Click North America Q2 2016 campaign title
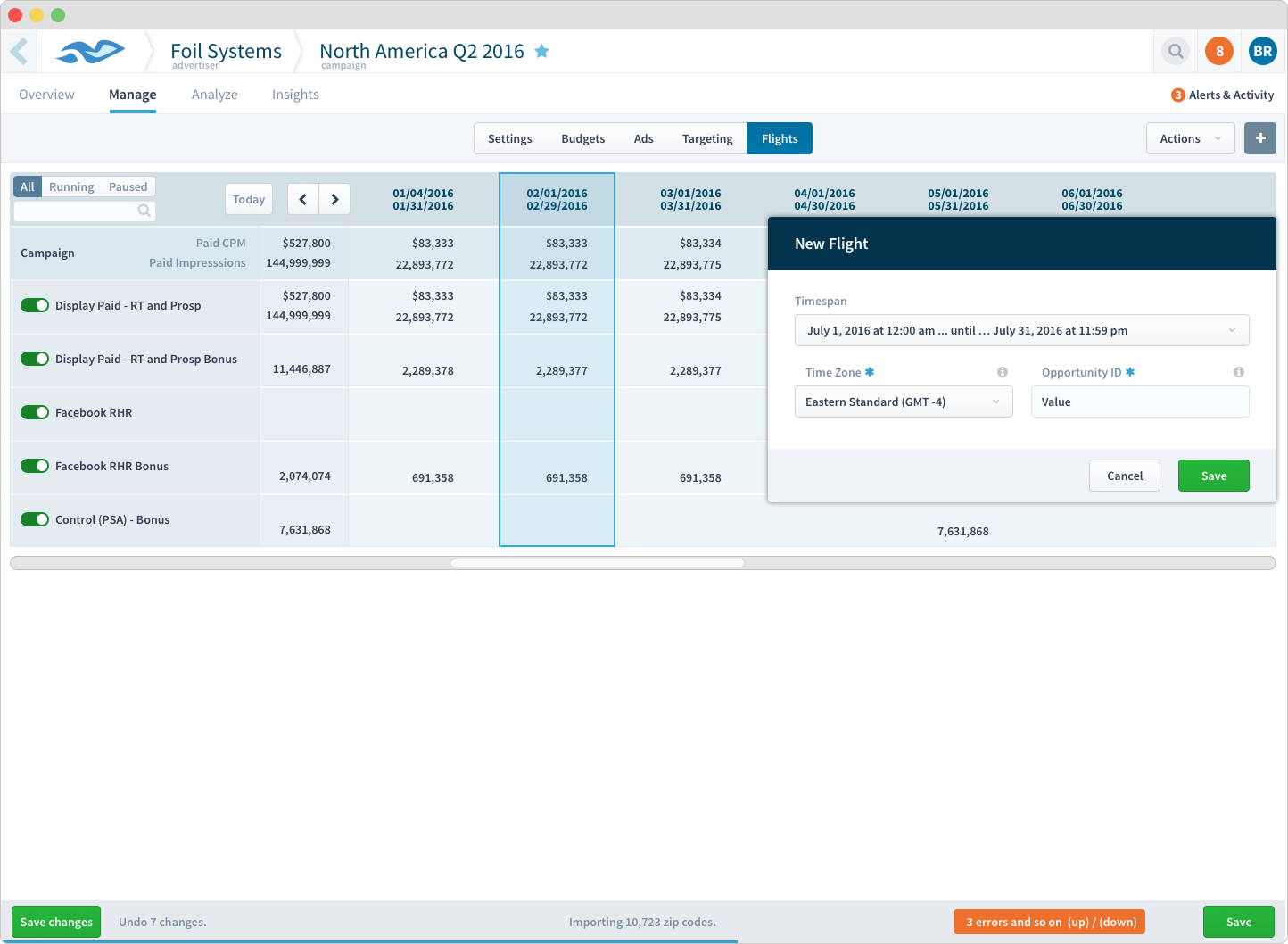This screenshot has height=944, width=1288. point(422,52)
